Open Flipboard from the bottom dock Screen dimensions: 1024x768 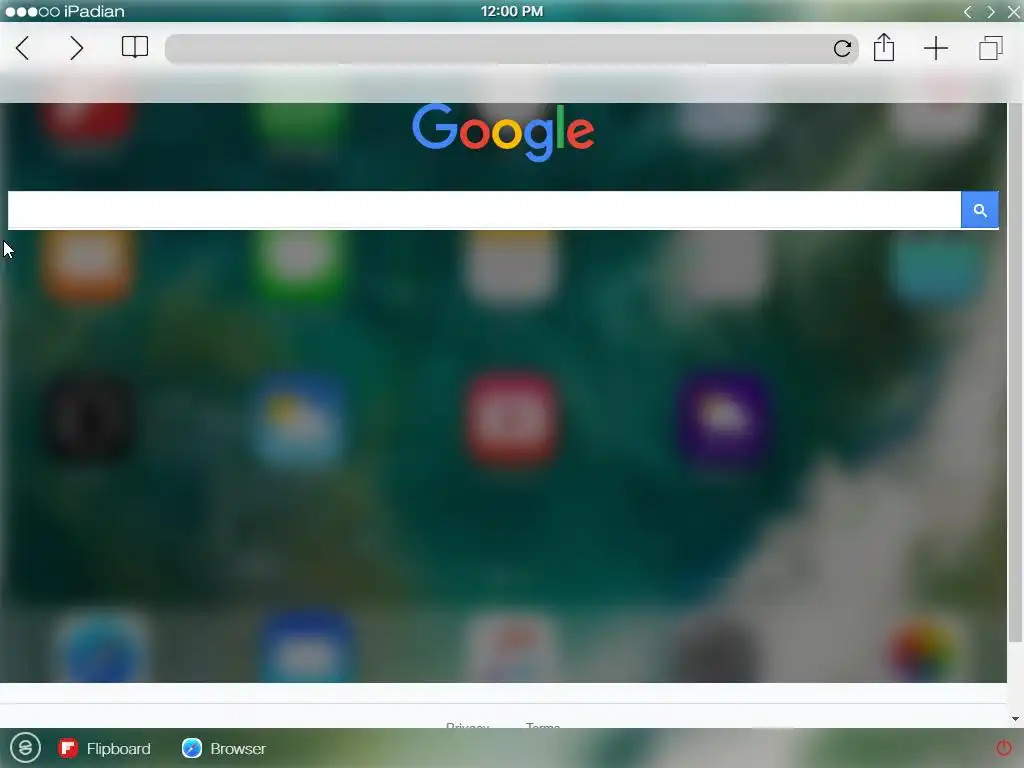coord(104,748)
